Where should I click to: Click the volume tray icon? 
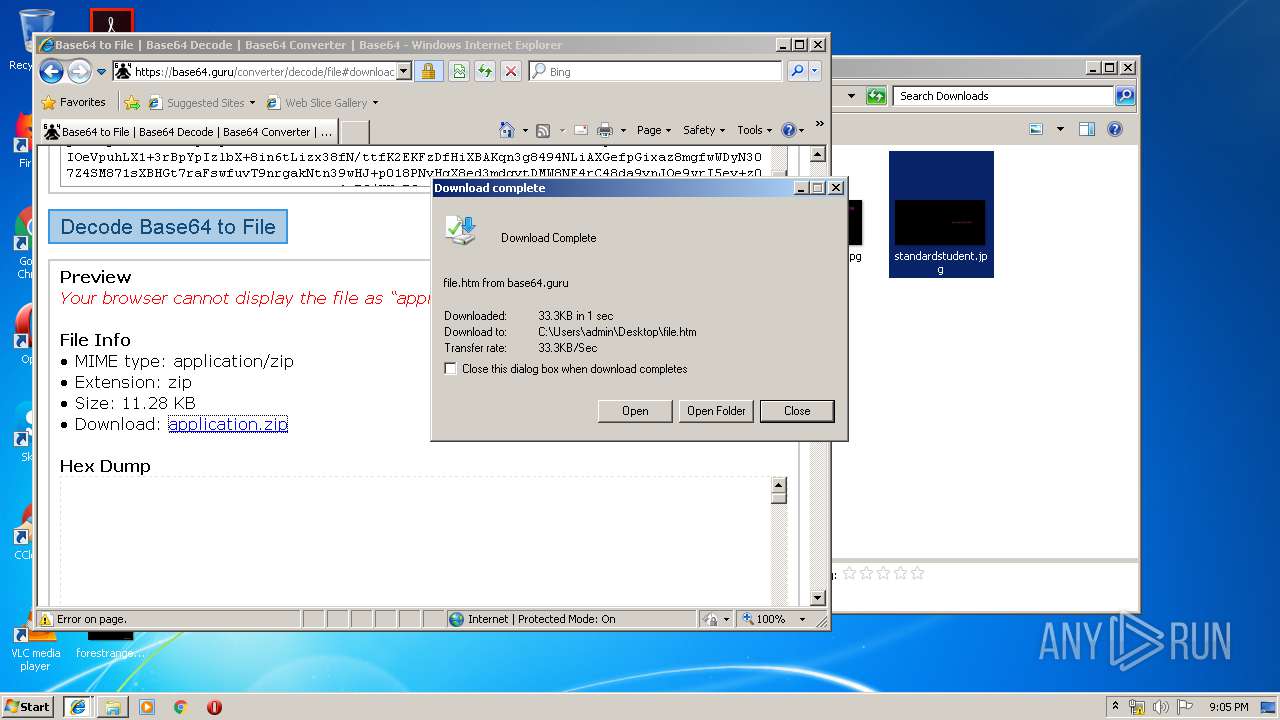[x=1161, y=707]
